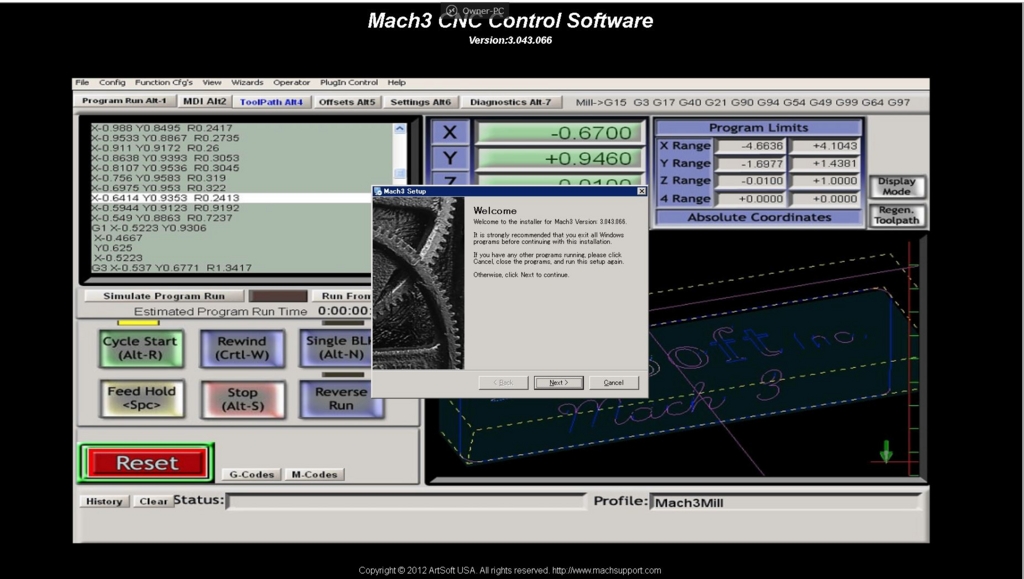Click Cancel in Mach3 Setup dialog
This screenshot has width=1024, height=579.
click(613, 383)
